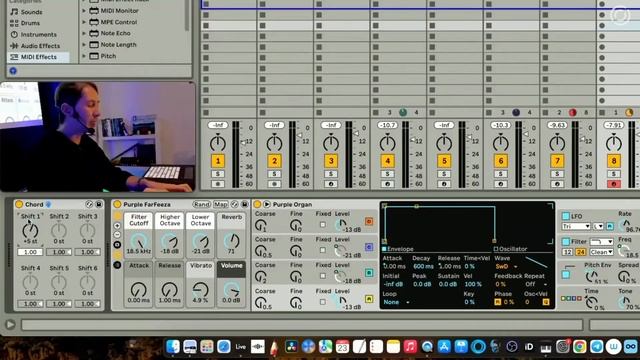Open the Repeat Off dropdown
Image resolution: width=640 pixels, height=360 pixels.
click(535, 284)
